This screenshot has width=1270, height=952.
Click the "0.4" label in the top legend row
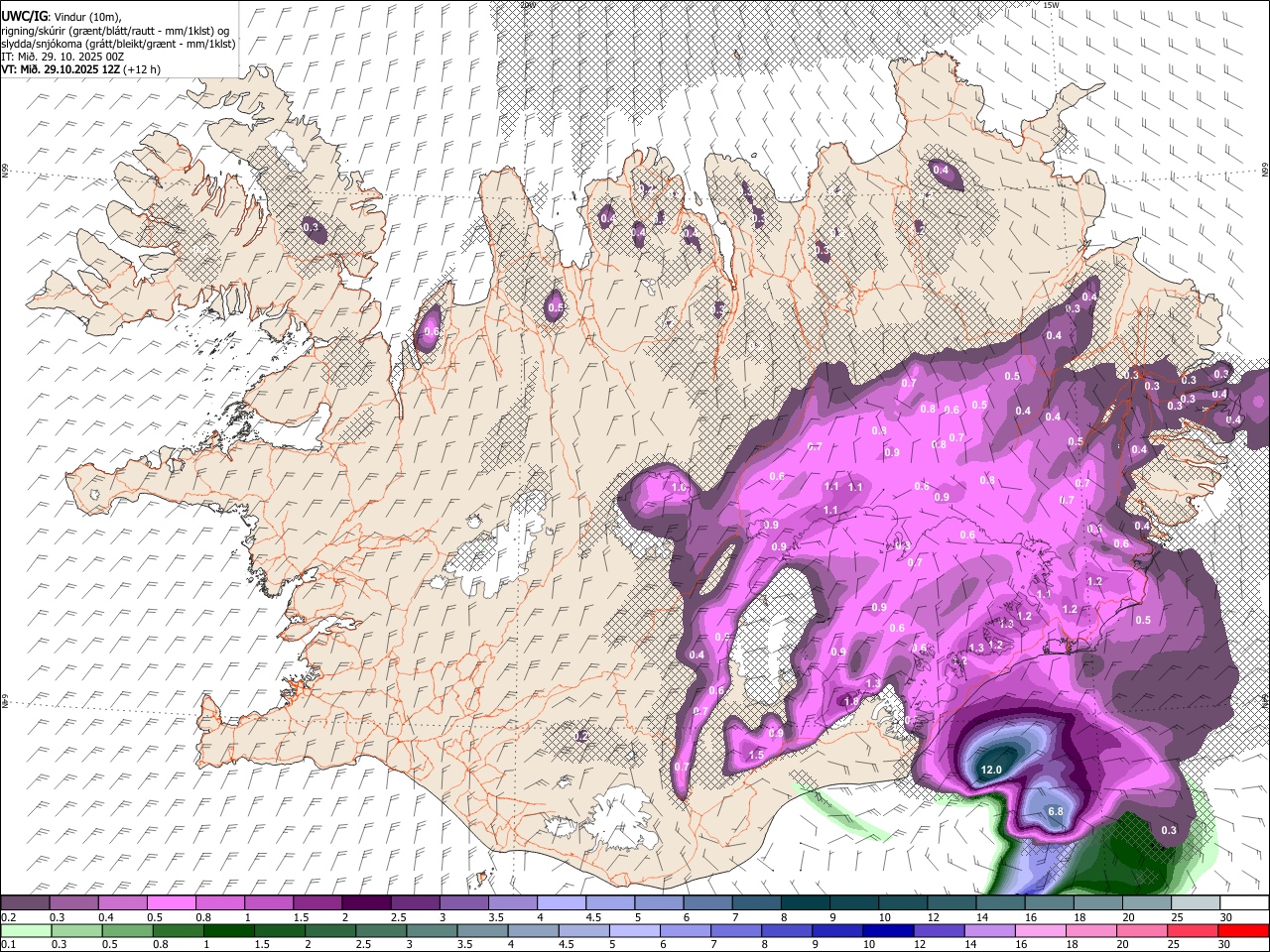(x=106, y=917)
